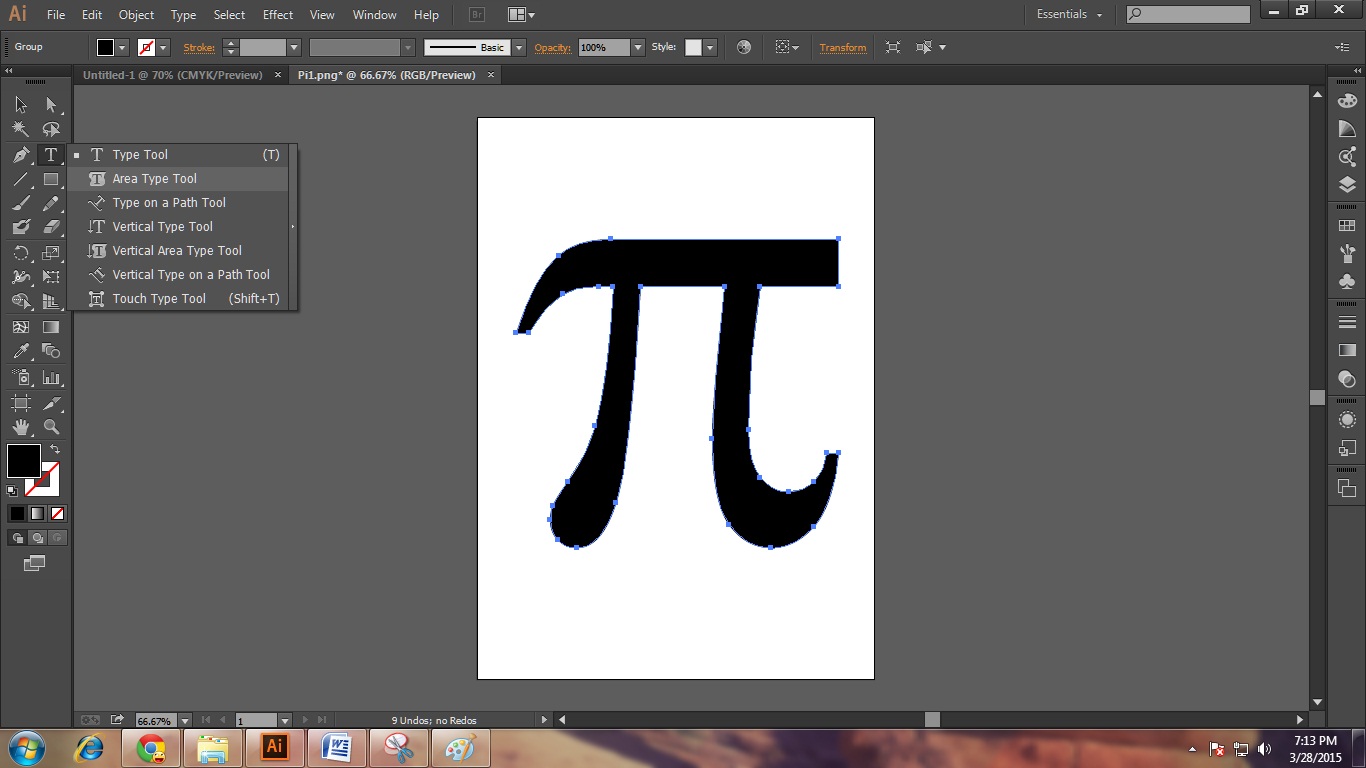The width and height of the screenshot is (1366, 768).
Task: Open the Effect menu
Action: 278,15
